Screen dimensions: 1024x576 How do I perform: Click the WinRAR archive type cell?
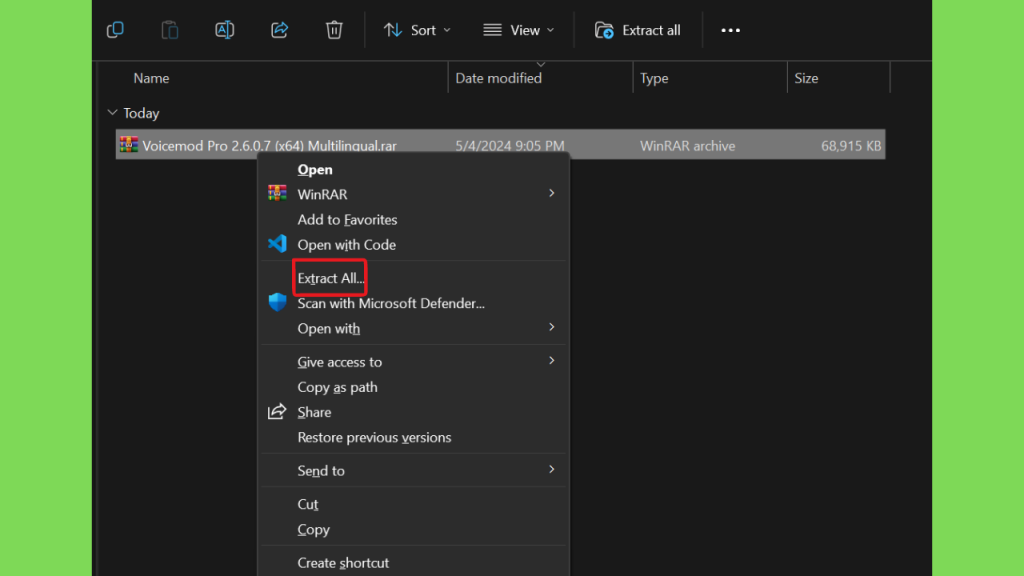[x=687, y=146]
